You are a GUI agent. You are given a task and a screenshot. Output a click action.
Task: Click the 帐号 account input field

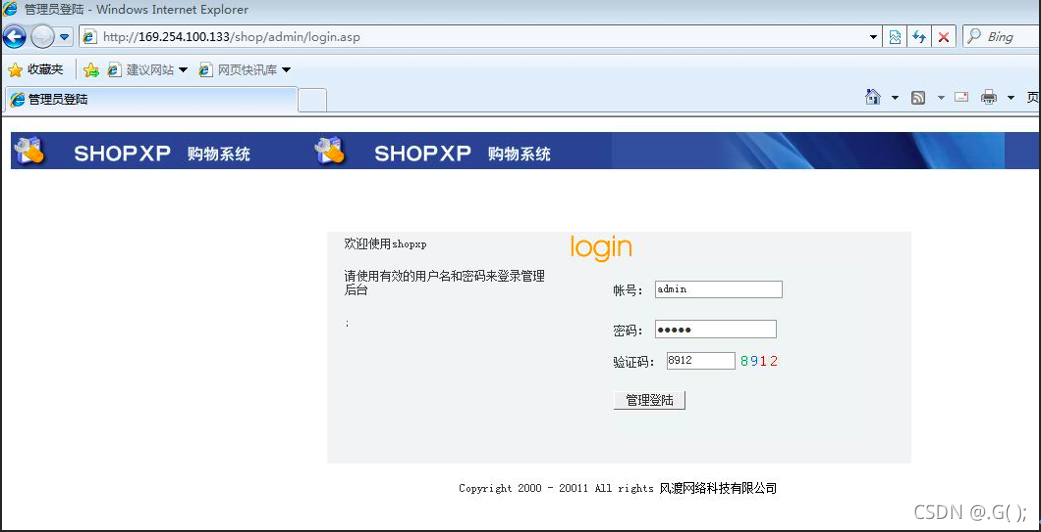point(718,290)
